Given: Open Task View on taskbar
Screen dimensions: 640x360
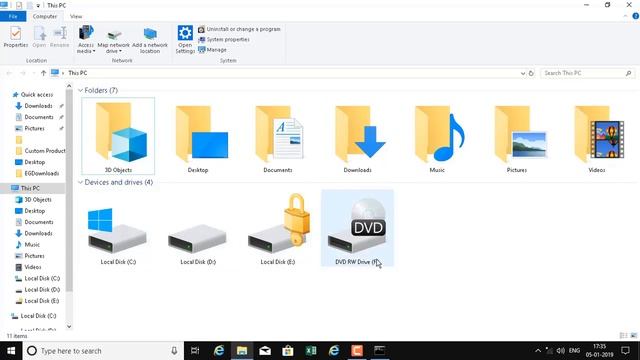Looking at the screenshot, I should (195, 351).
